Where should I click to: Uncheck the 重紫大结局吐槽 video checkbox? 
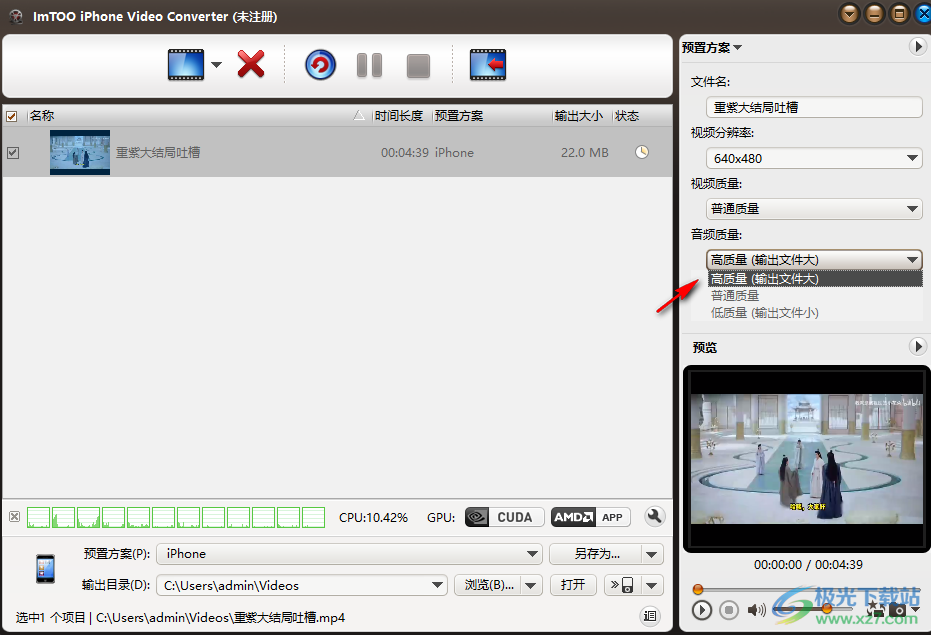click(x=14, y=152)
